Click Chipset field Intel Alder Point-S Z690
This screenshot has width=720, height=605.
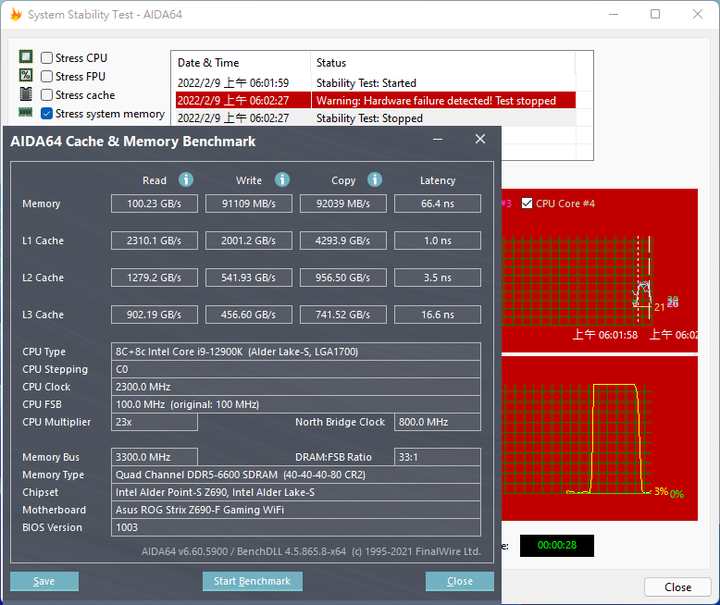[x=296, y=492]
